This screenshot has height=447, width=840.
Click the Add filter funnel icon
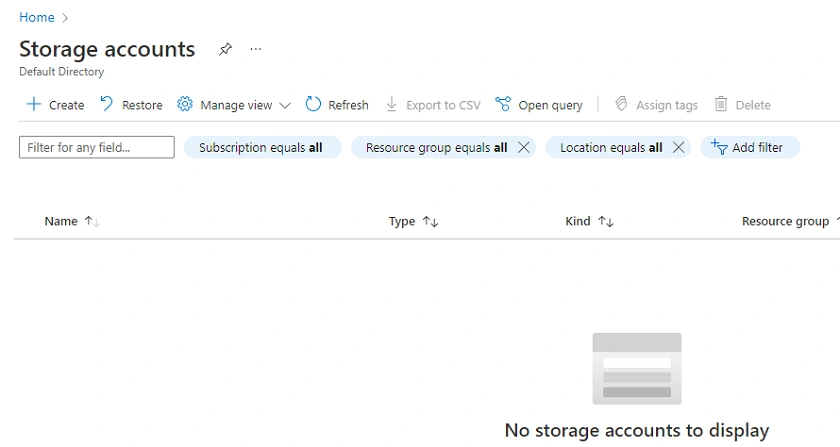719,147
